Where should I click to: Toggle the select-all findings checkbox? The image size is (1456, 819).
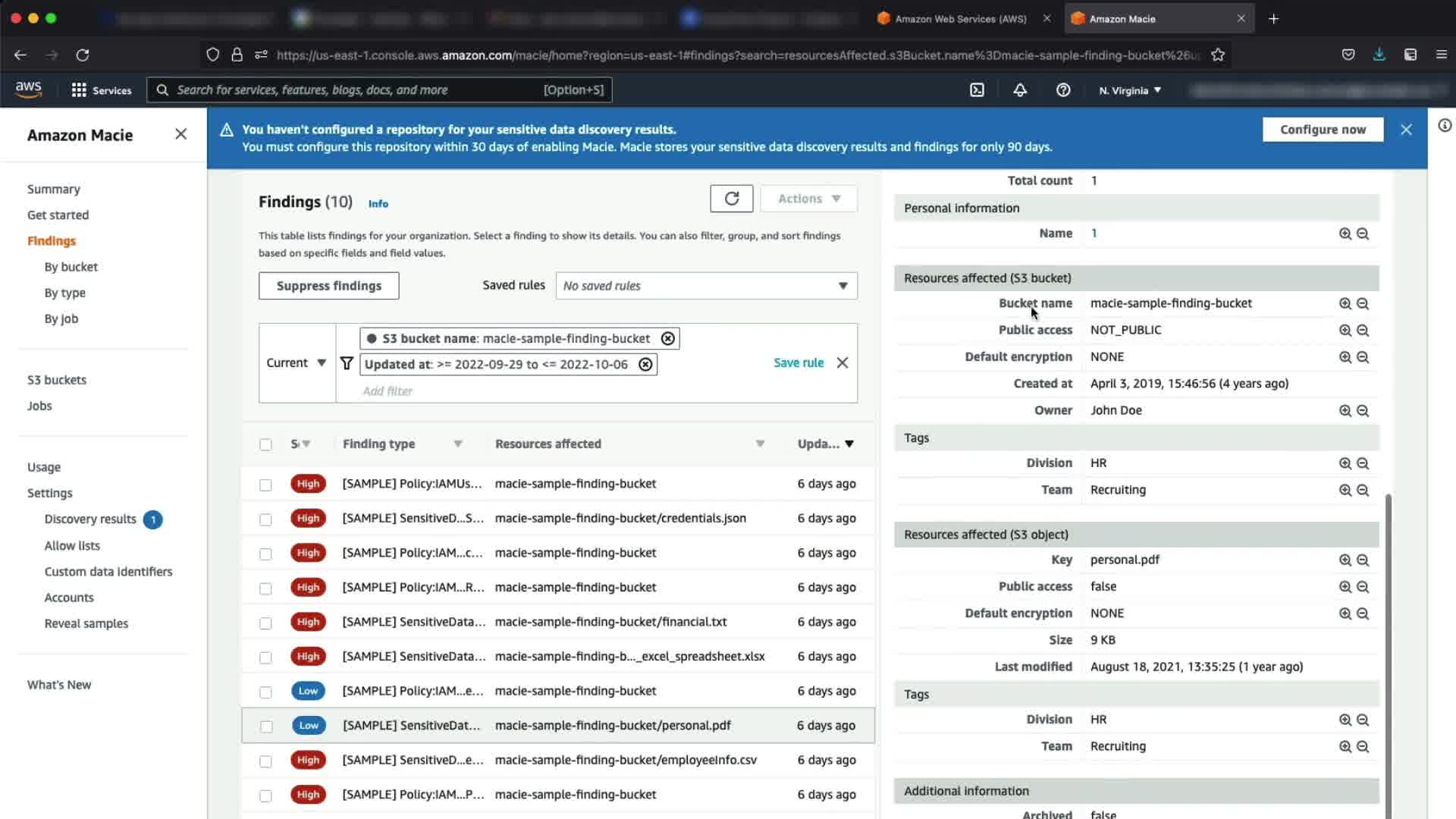pos(265,444)
